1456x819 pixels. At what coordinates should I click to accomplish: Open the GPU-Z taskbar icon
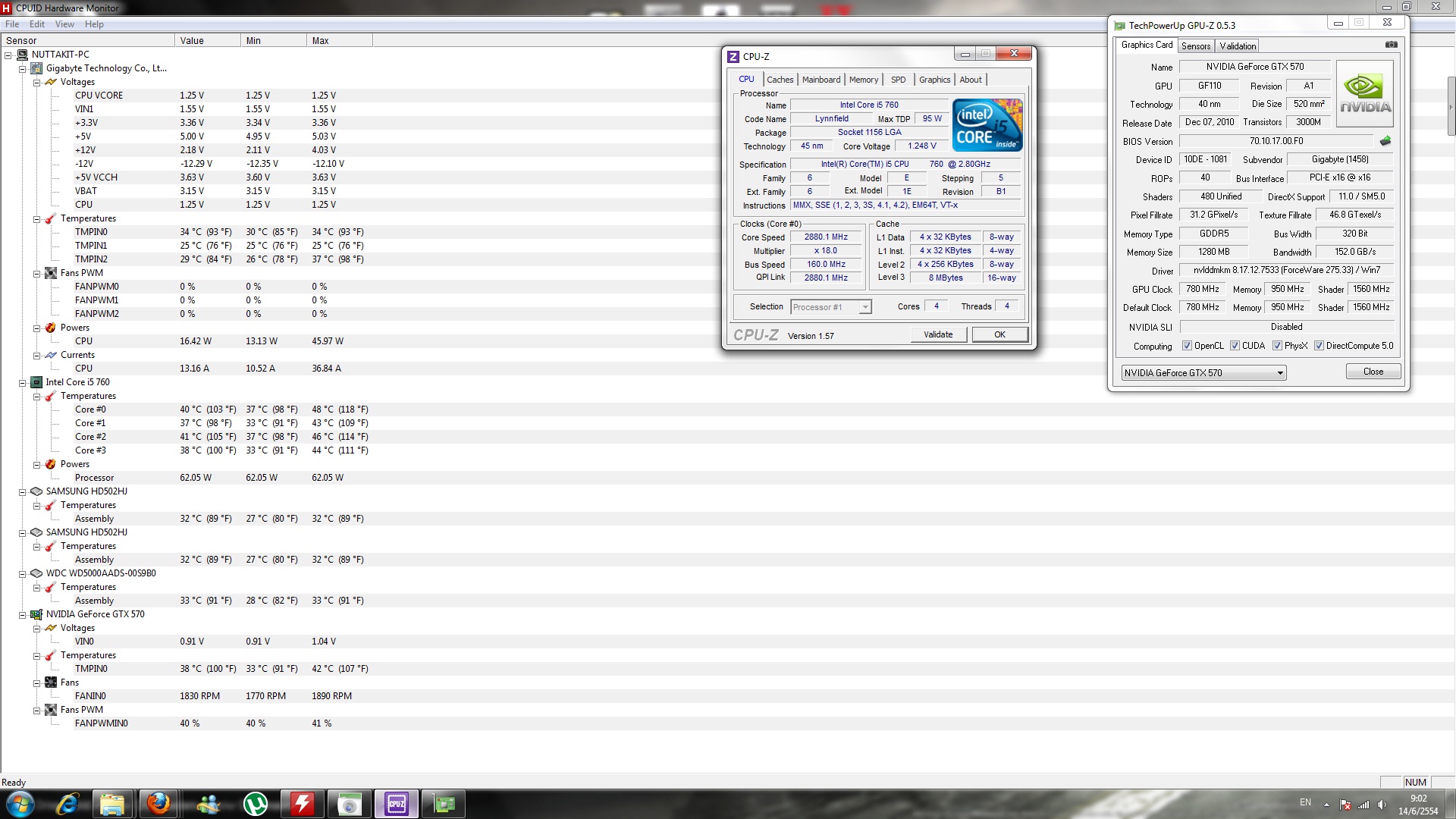coord(444,804)
